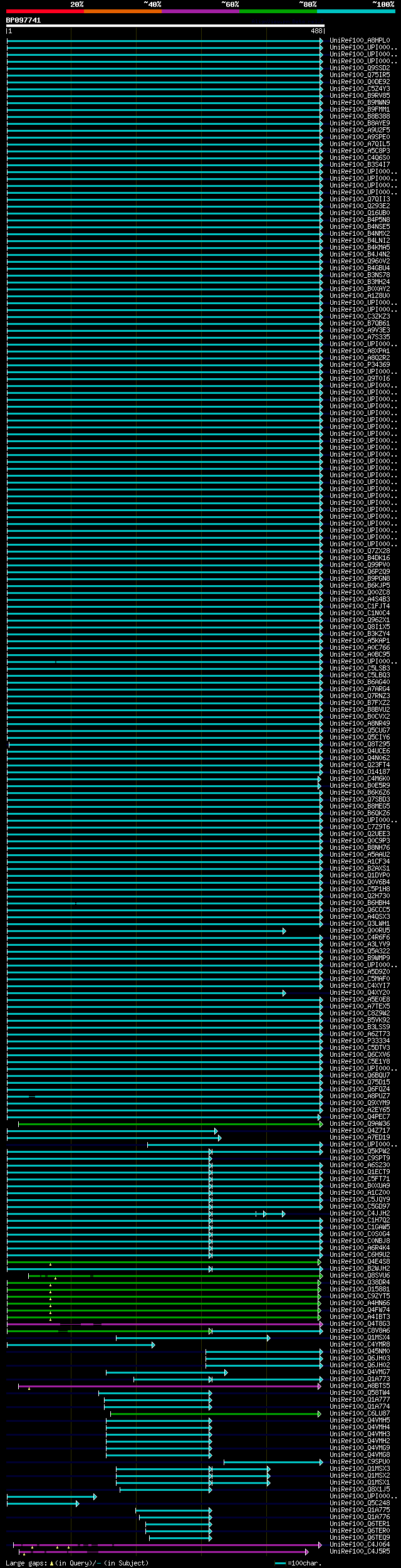This screenshot has width=401, height=1568.
Task: Select label UniRef100_Q4T8G3
Action: coord(360,1324)
